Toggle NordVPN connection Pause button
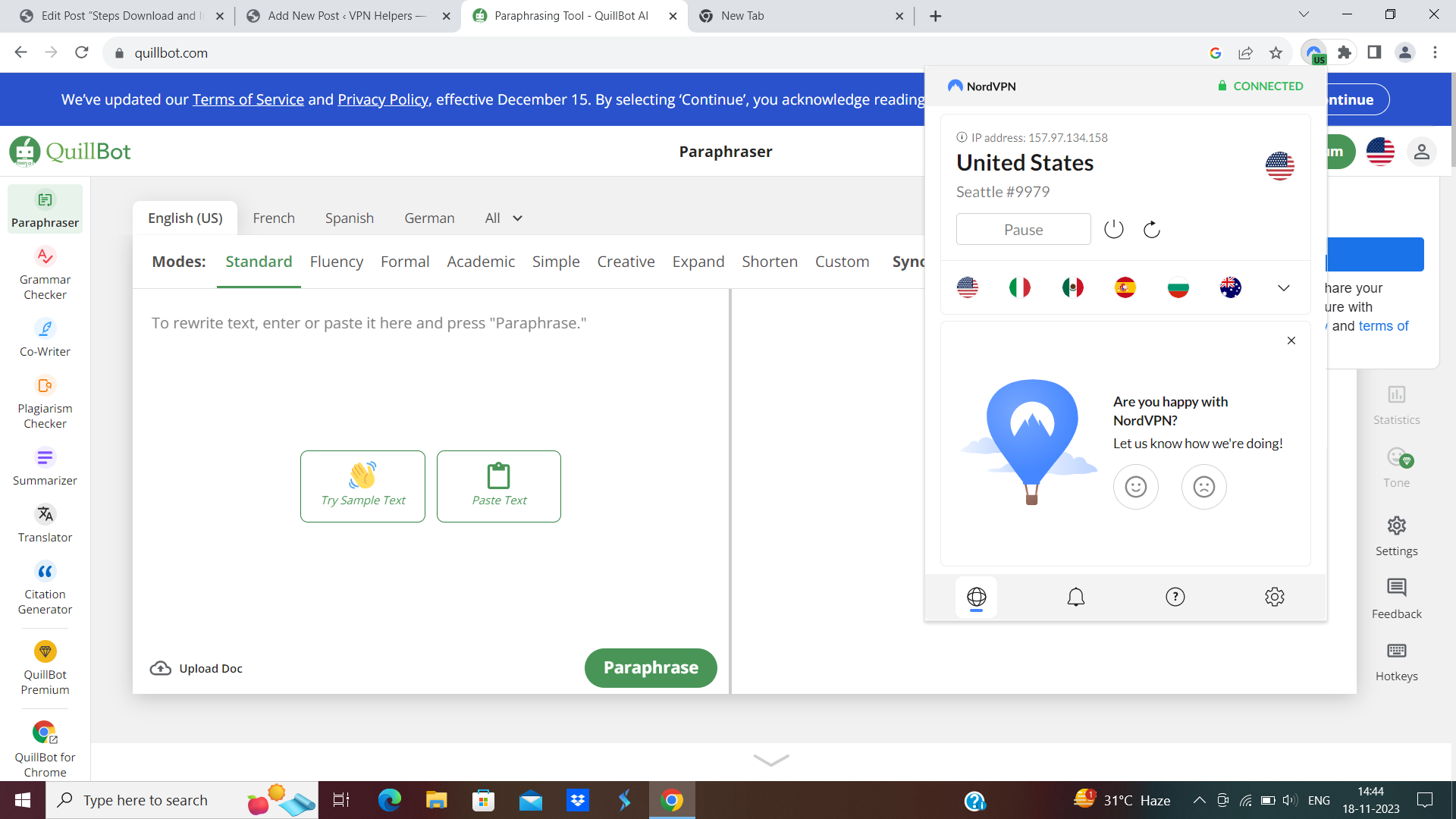The image size is (1456, 819). click(x=1024, y=229)
